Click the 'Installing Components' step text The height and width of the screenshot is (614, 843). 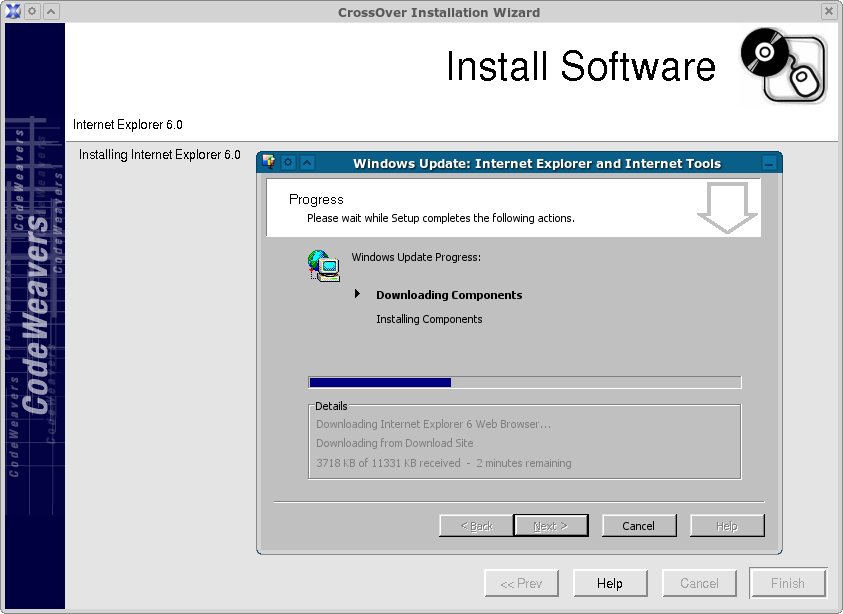429,319
